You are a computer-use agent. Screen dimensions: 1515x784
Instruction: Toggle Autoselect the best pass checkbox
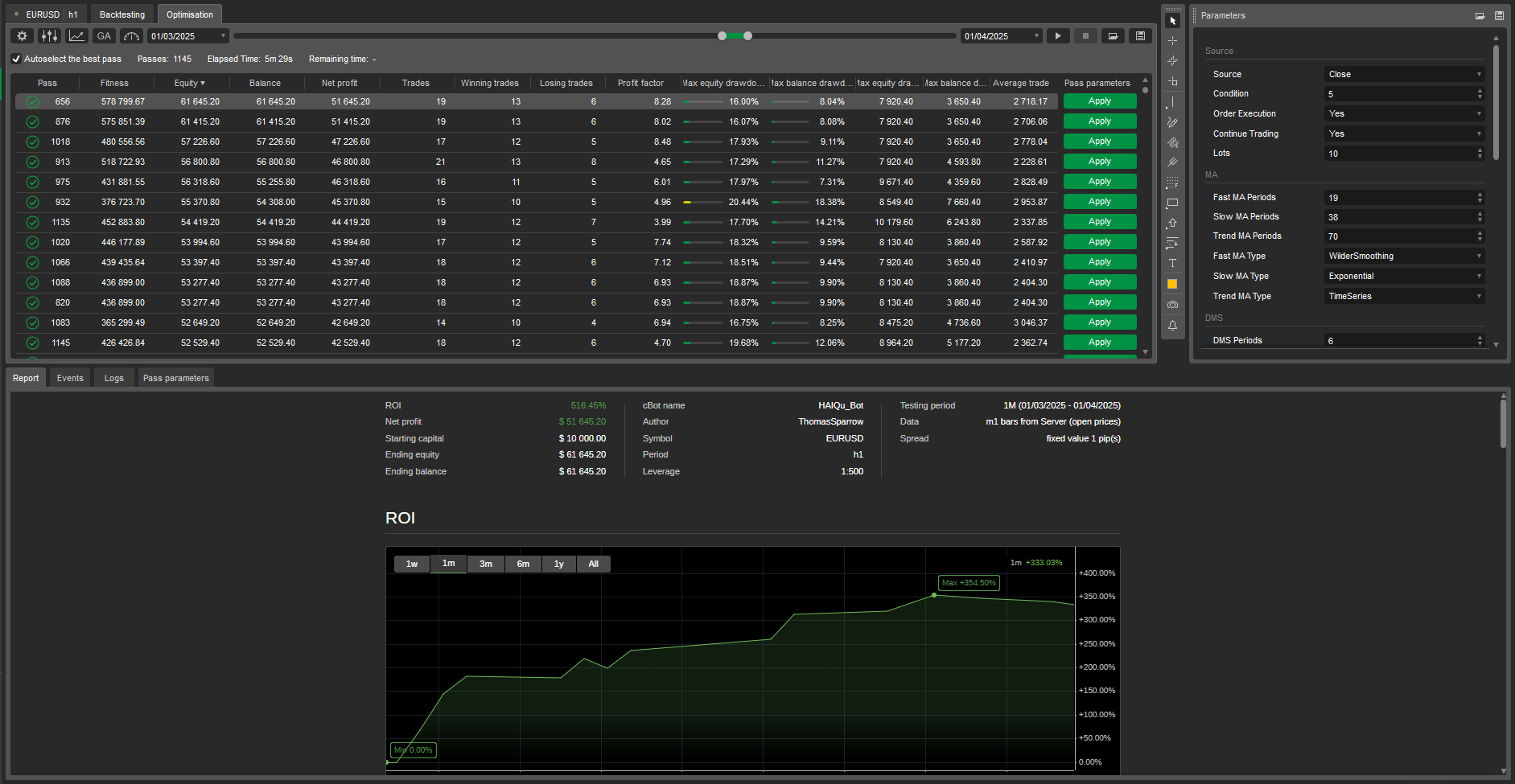pyautogui.click(x=16, y=59)
